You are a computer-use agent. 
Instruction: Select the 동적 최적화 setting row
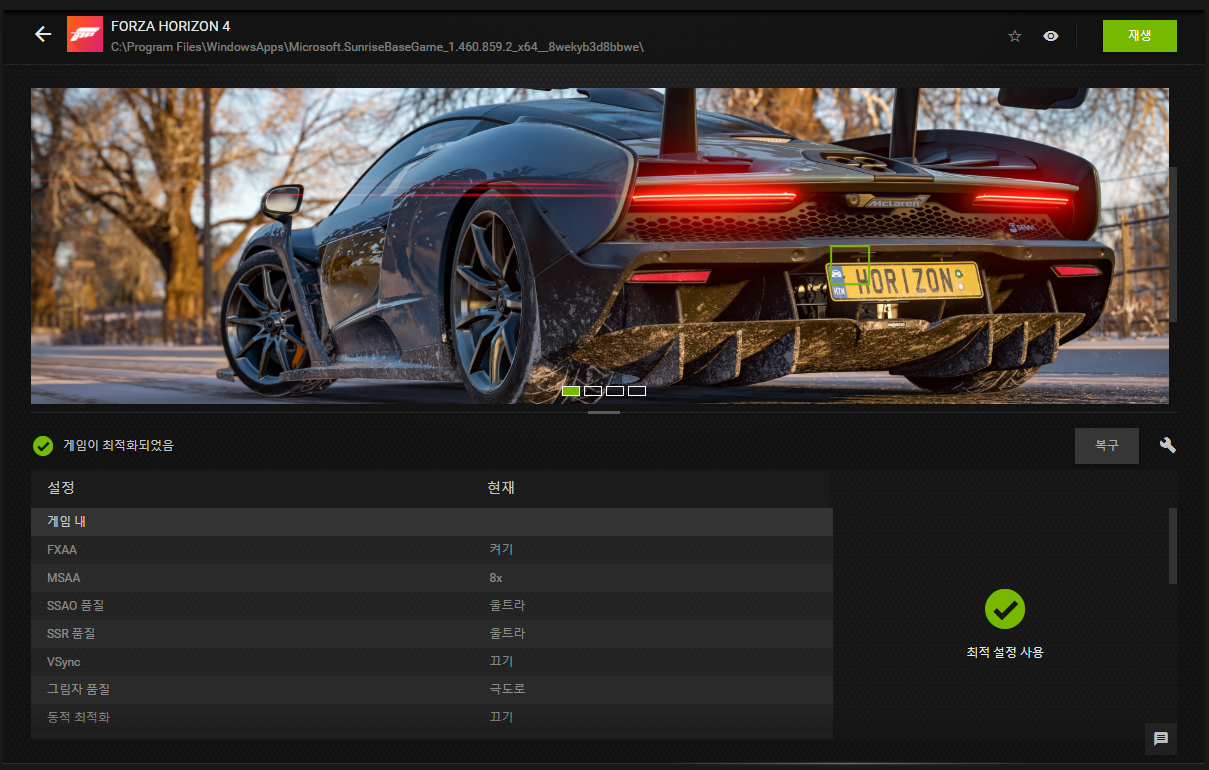coord(432,718)
